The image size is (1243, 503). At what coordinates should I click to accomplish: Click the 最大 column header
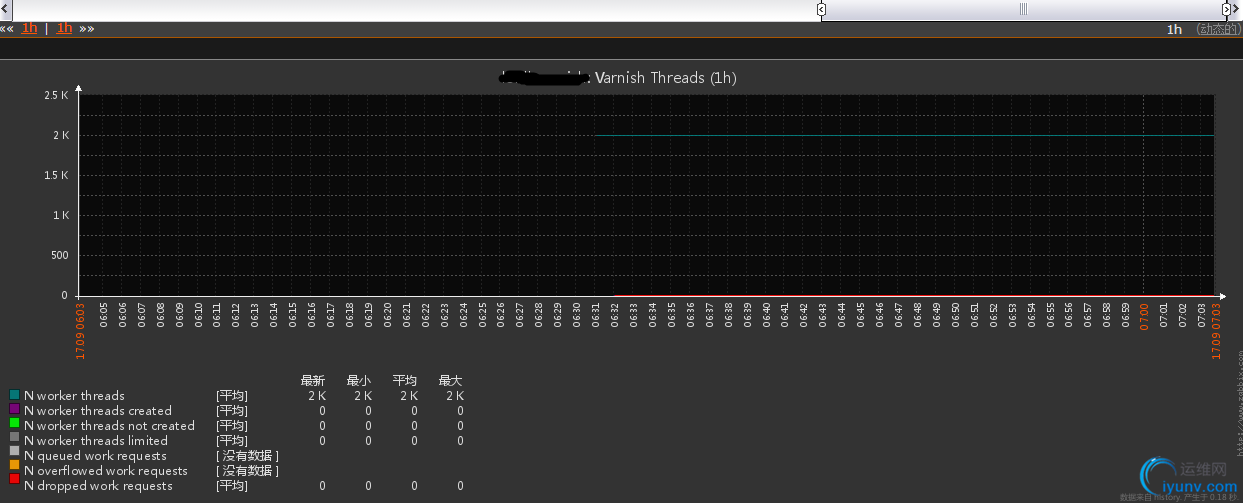pyautogui.click(x=450, y=381)
